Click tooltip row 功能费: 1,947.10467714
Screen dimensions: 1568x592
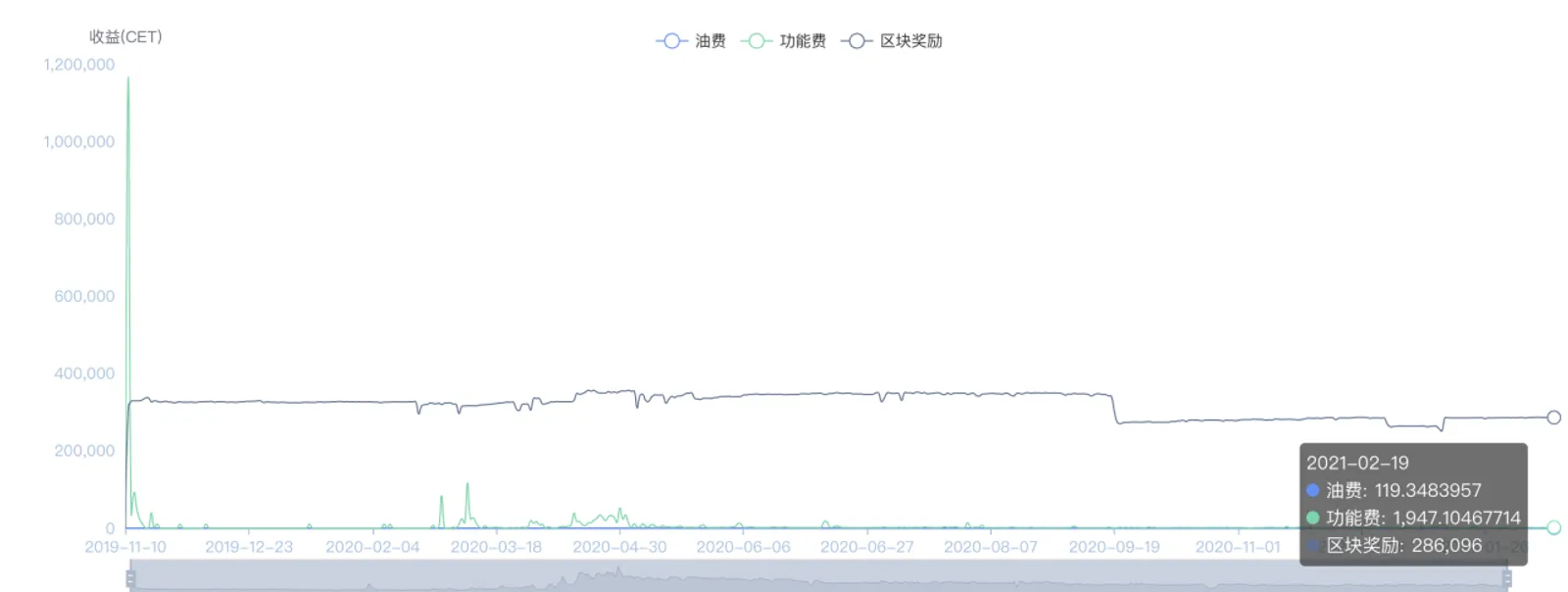tap(1413, 518)
